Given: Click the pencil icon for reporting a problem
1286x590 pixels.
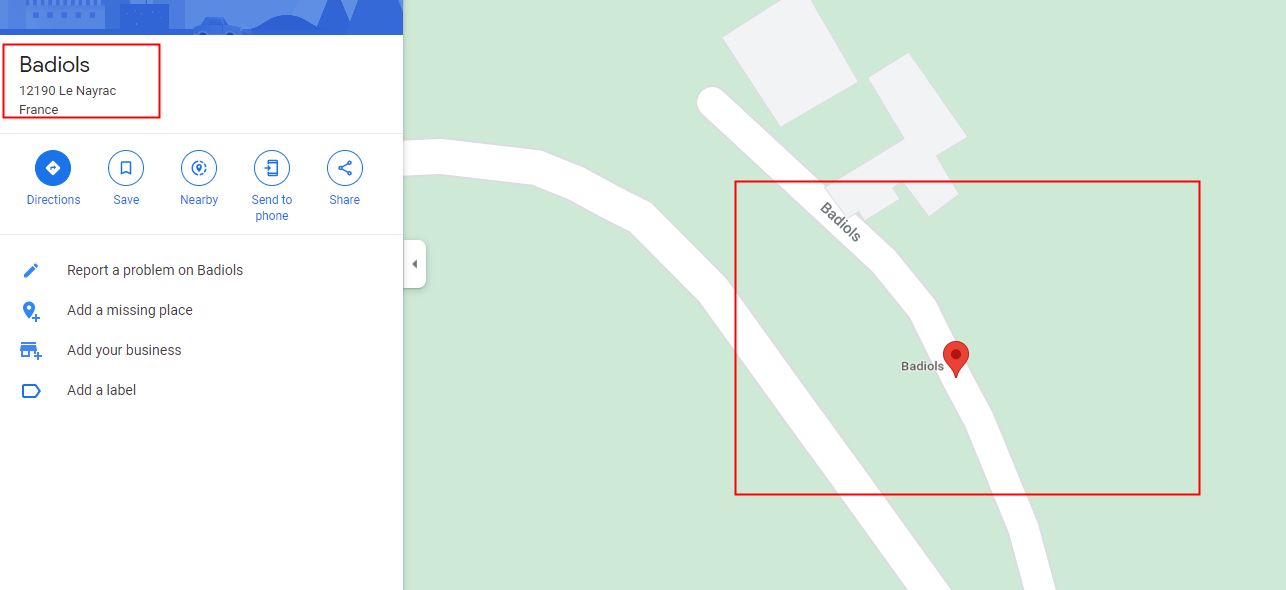Looking at the screenshot, I should (x=31, y=270).
